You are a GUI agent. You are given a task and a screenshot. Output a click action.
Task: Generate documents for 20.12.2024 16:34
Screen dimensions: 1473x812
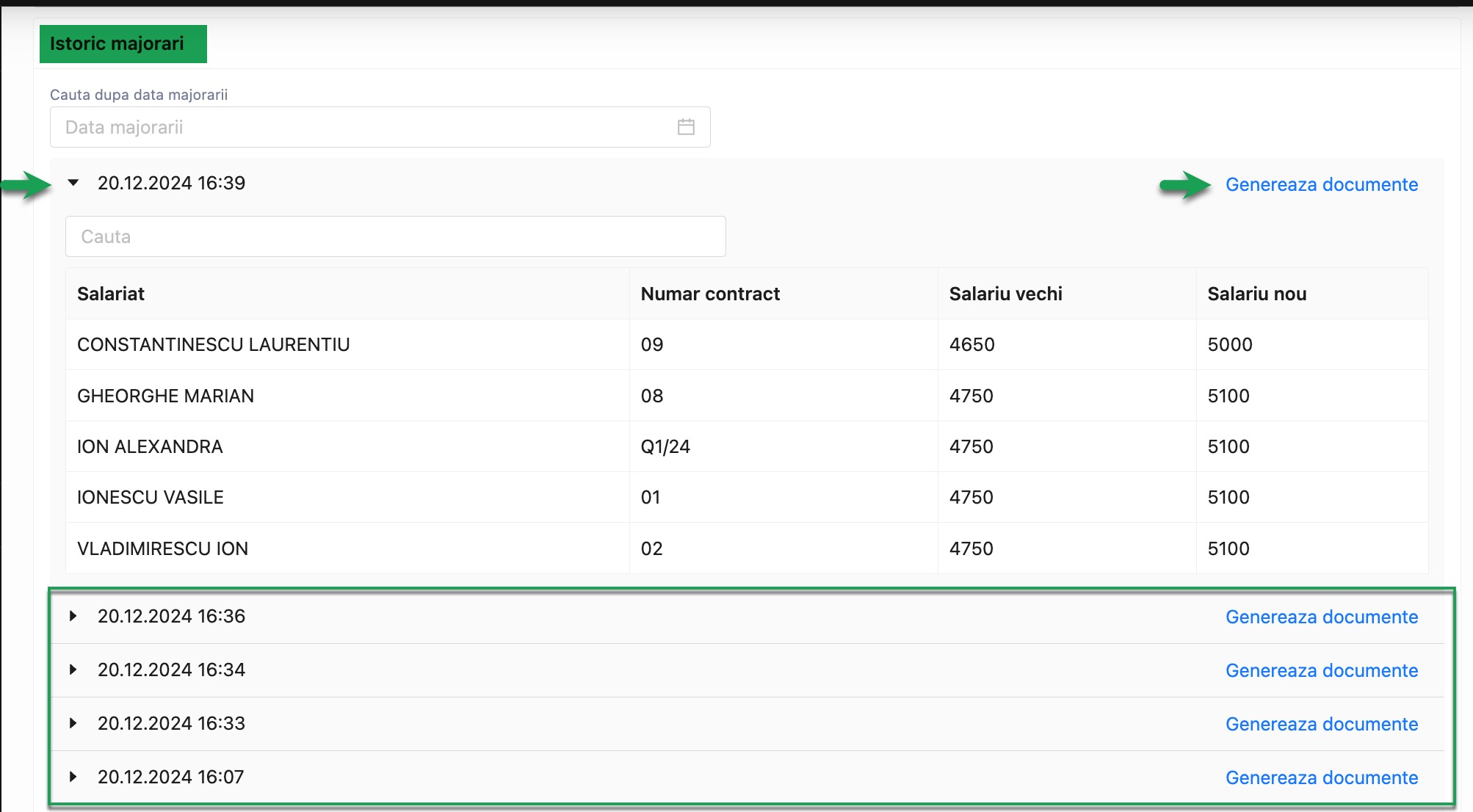coord(1322,670)
